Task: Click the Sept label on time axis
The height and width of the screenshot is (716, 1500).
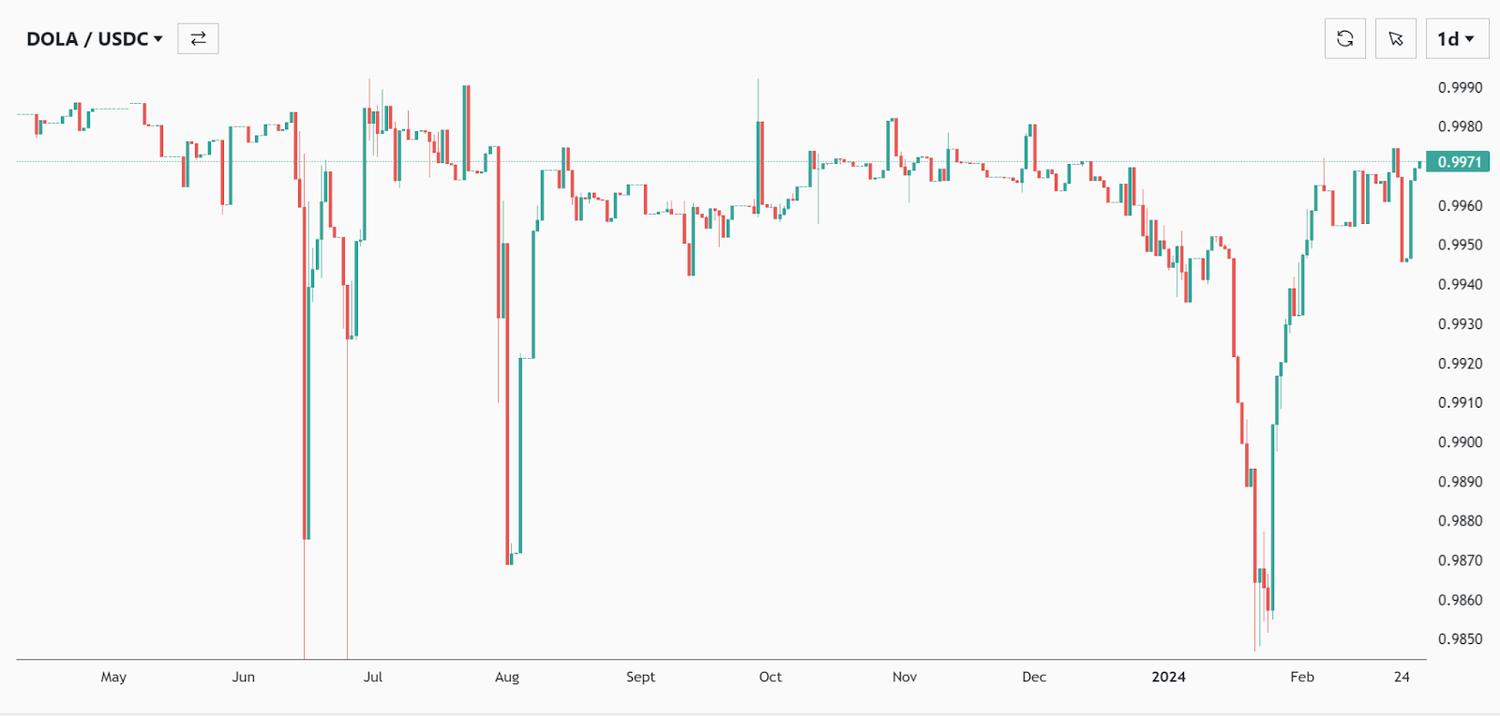Action: tap(641, 677)
